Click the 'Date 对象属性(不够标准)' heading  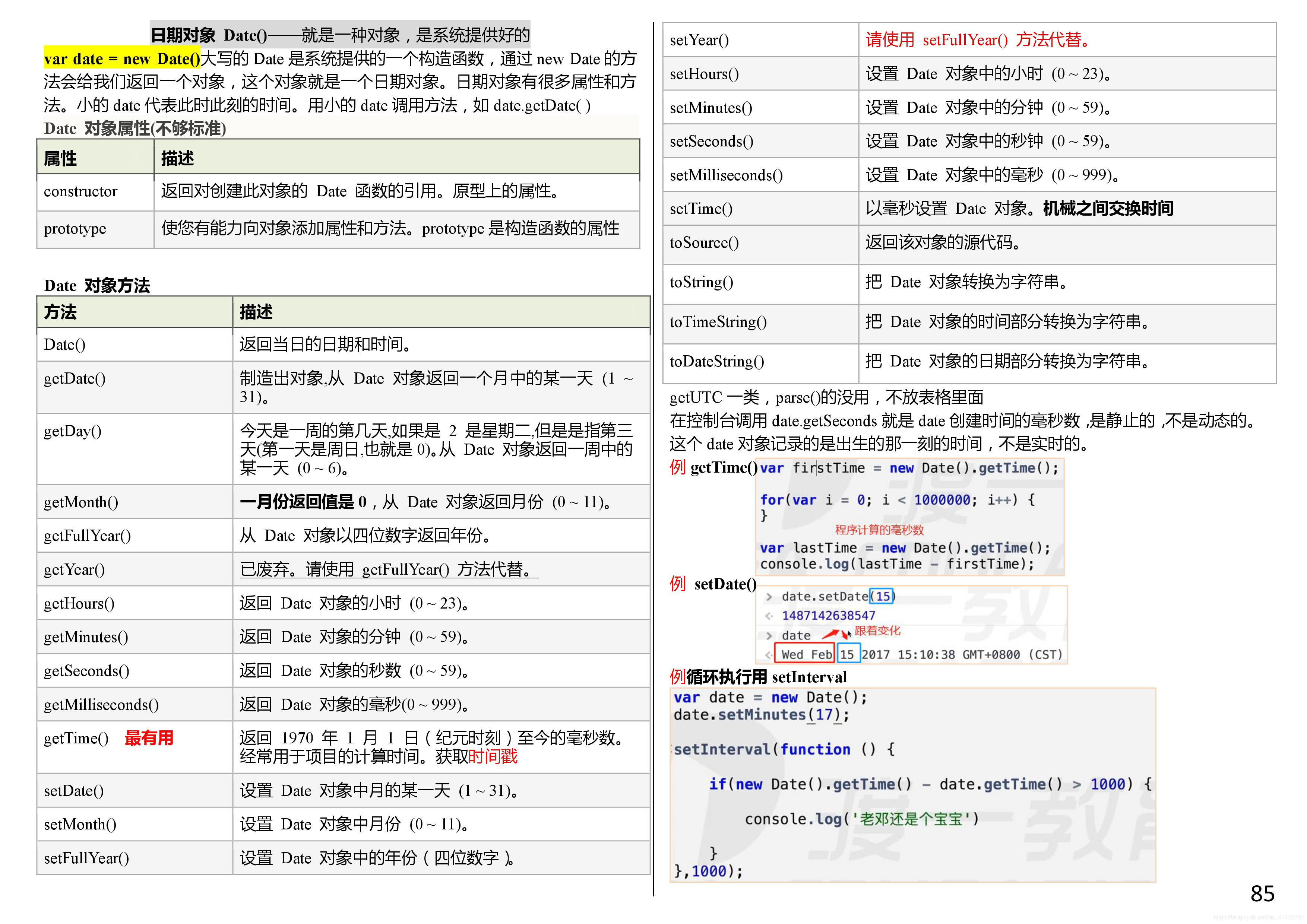click(135, 128)
